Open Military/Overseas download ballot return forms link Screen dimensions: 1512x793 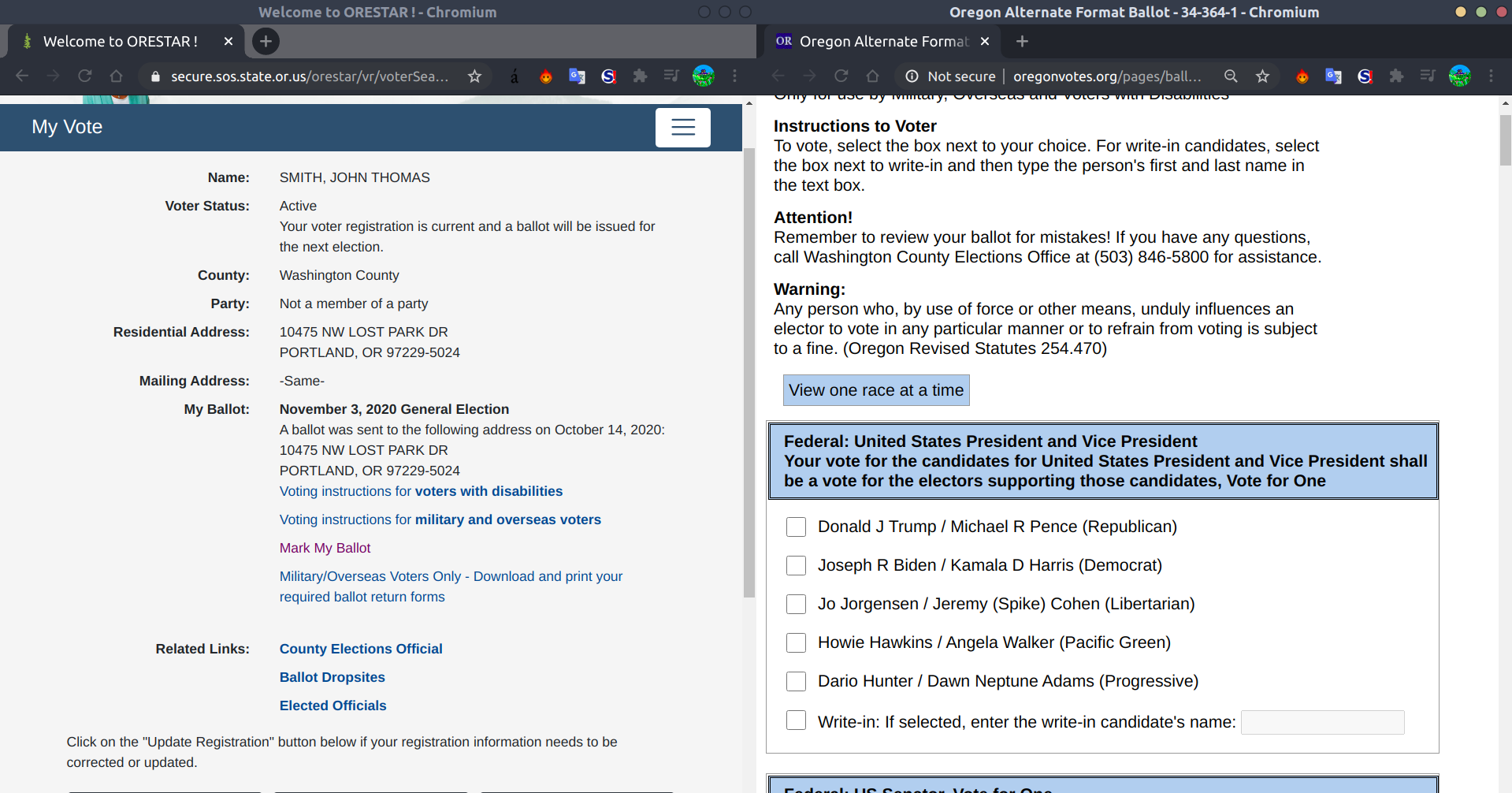[x=451, y=586]
